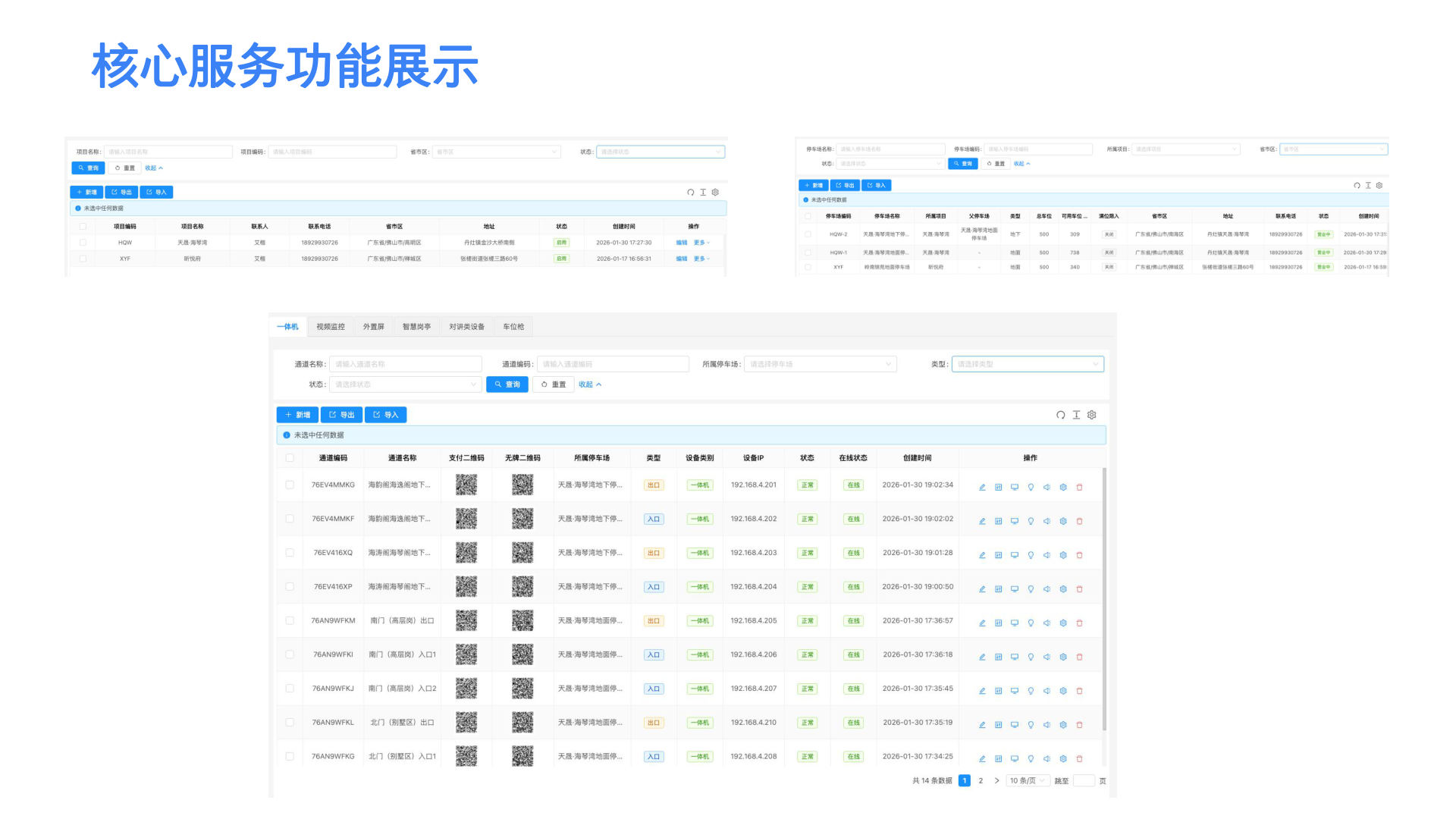
Task: Toggle select-all checkbox in device table header
Action: (290, 458)
